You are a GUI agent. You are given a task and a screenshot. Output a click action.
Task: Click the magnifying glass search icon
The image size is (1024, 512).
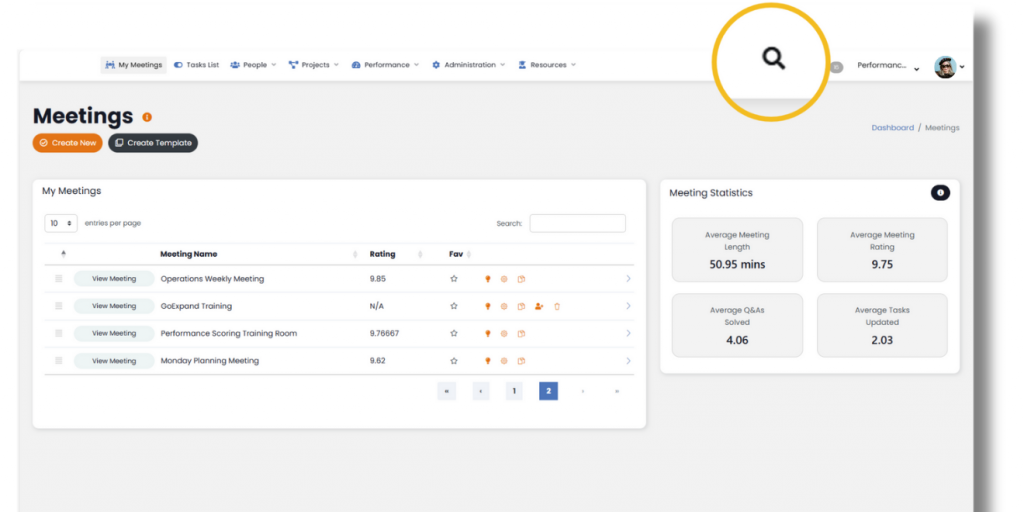pyautogui.click(x=773, y=59)
